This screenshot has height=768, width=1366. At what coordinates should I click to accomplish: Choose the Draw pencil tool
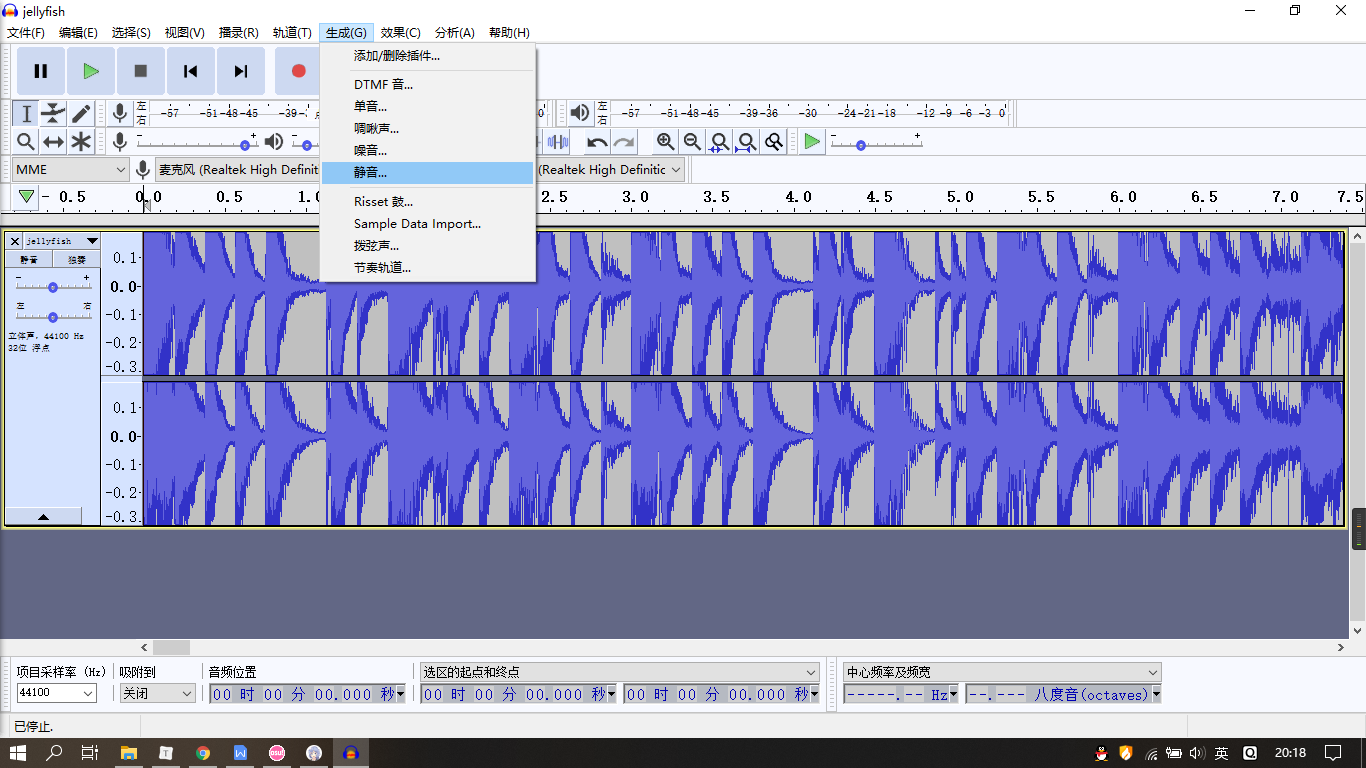(x=81, y=114)
